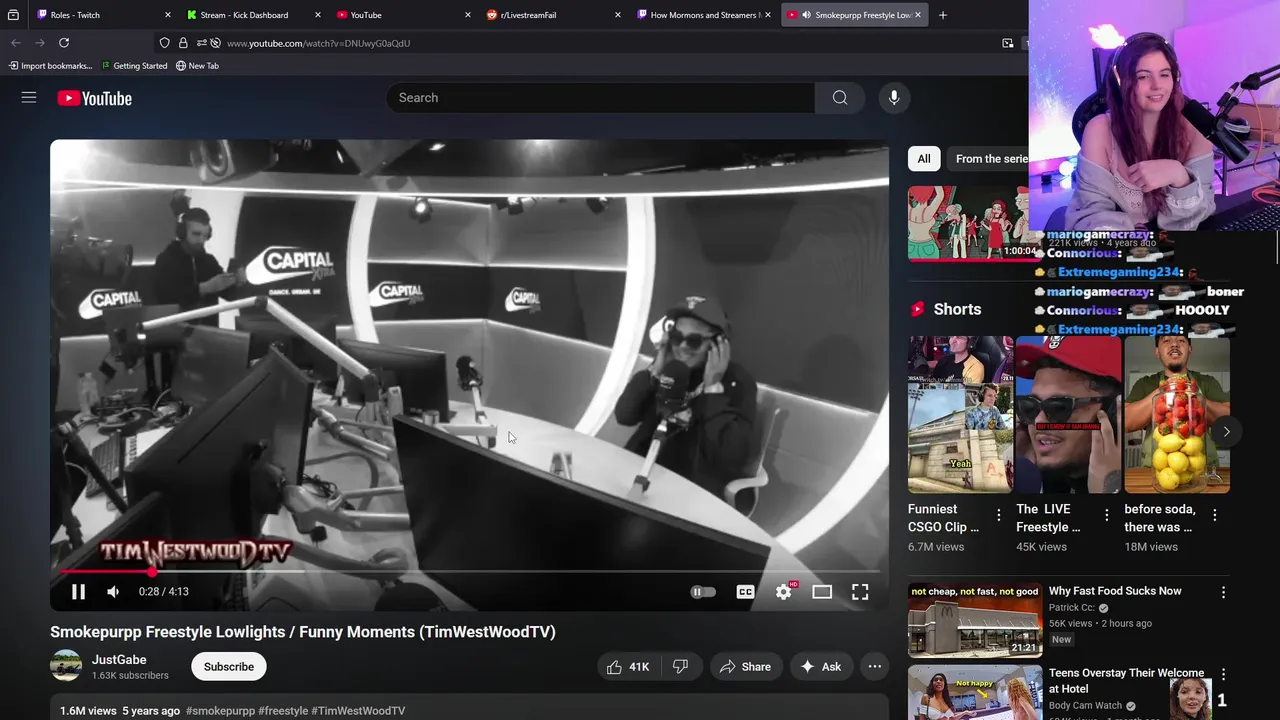
Task: Open Why Fast Food Sucks Now video title
Action: [1115, 591]
